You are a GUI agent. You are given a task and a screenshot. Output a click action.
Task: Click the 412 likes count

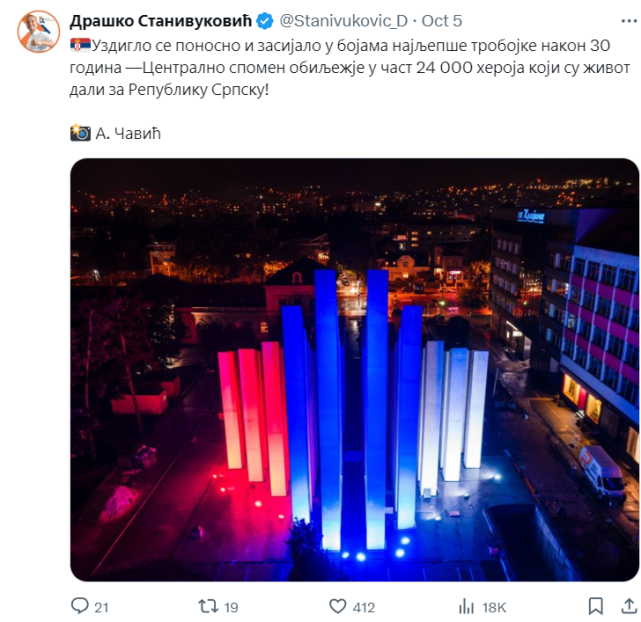[363, 607]
